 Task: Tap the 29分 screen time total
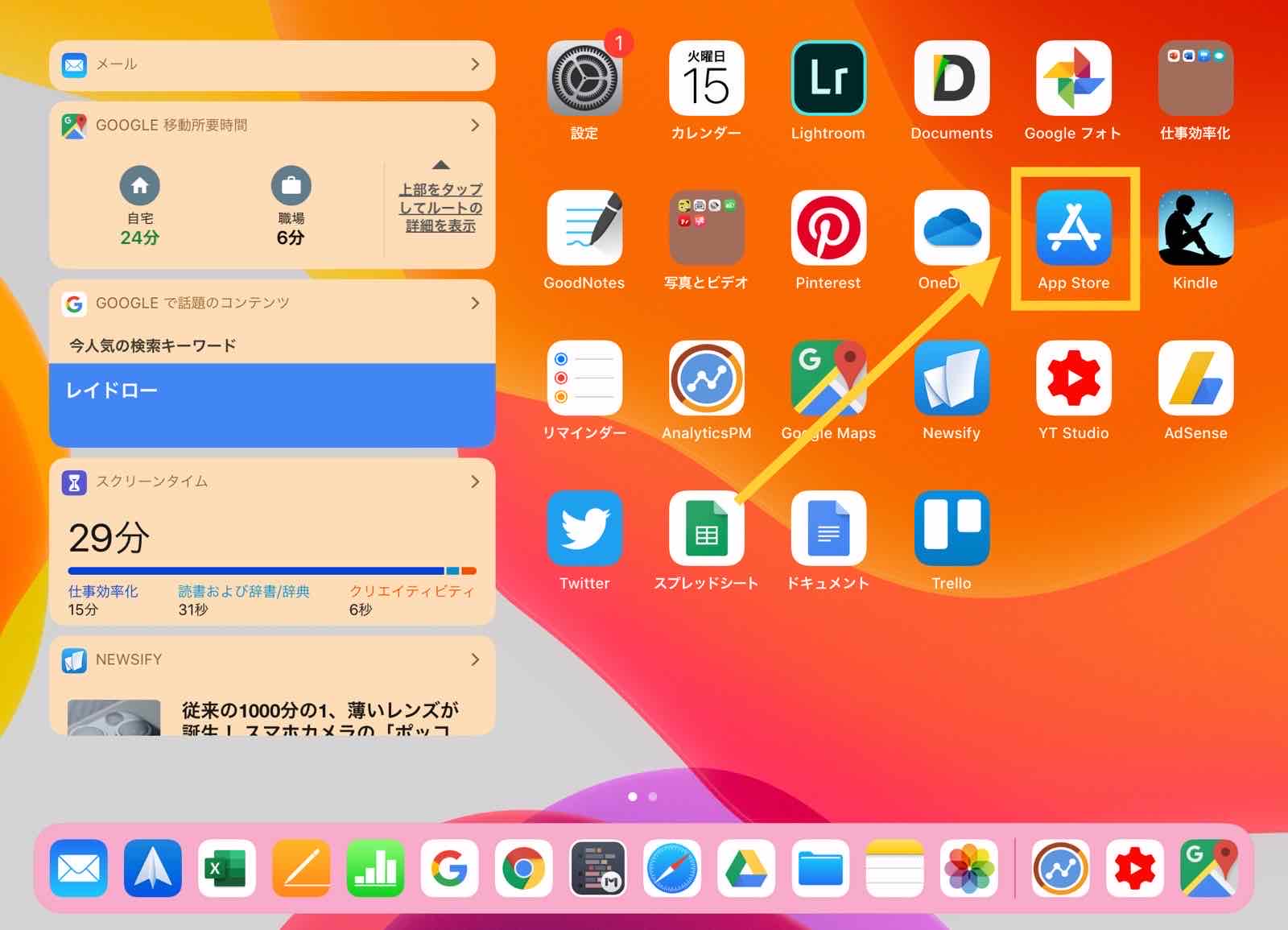[x=109, y=538]
